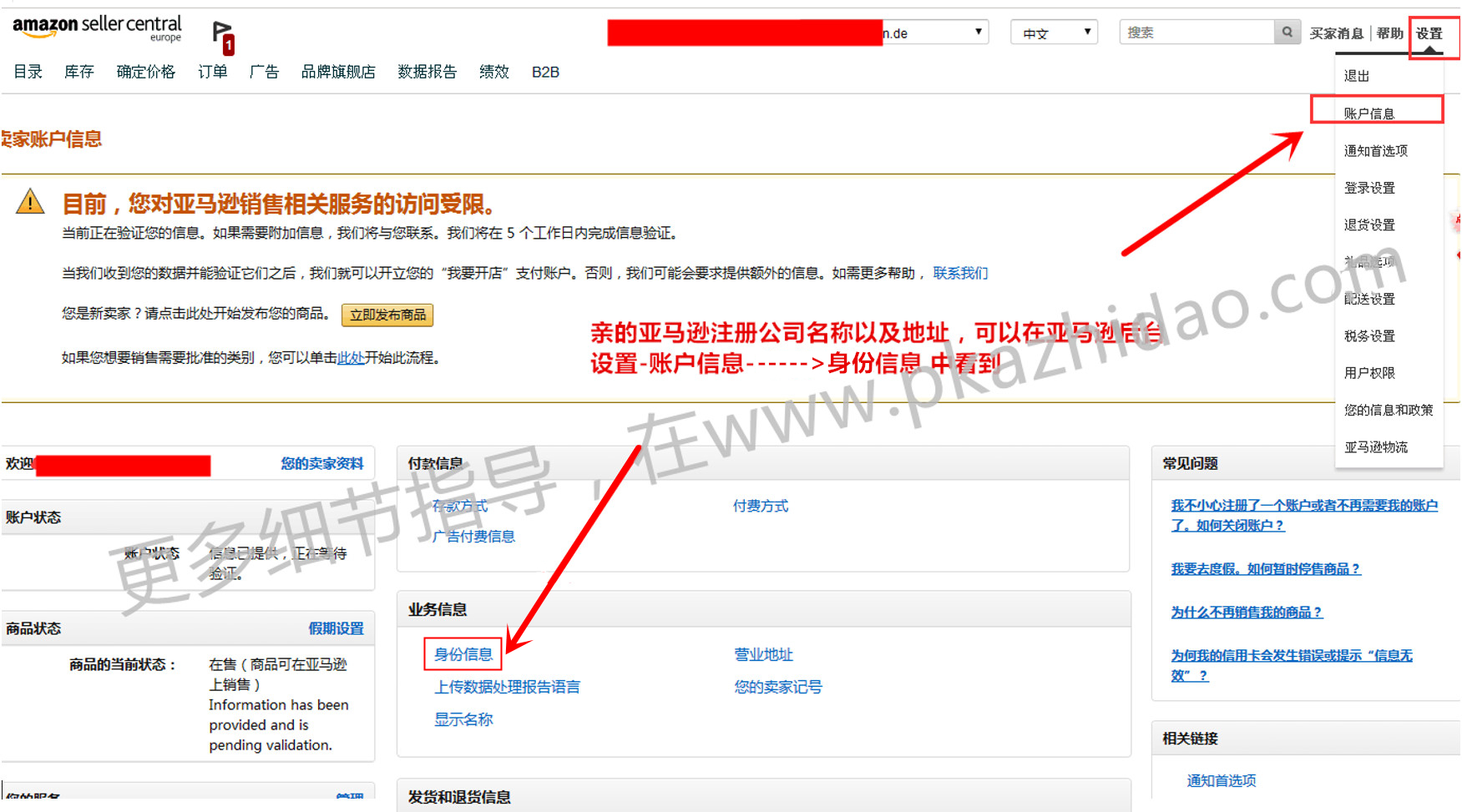This screenshot has height=812, width=1462.
Task: Select 通知首选项 in settings dropdown
Action: (1376, 151)
